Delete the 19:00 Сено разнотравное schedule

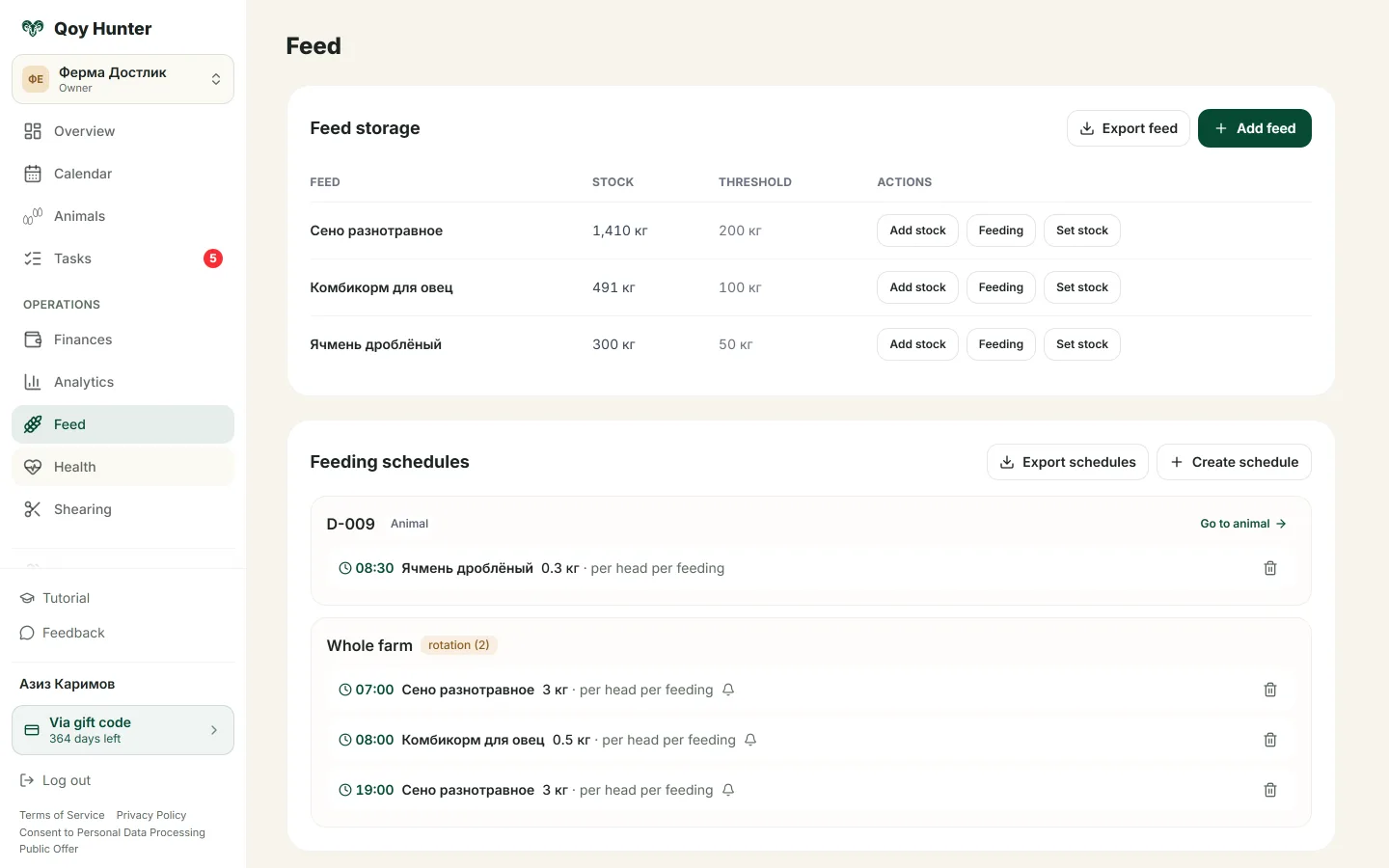[x=1270, y=790]
